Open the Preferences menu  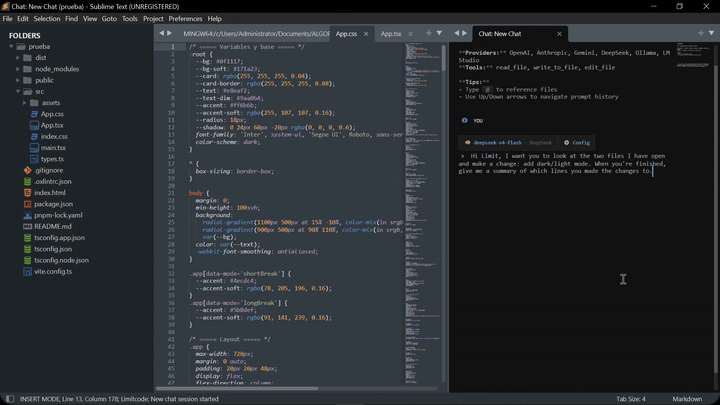tap(185, 19)
